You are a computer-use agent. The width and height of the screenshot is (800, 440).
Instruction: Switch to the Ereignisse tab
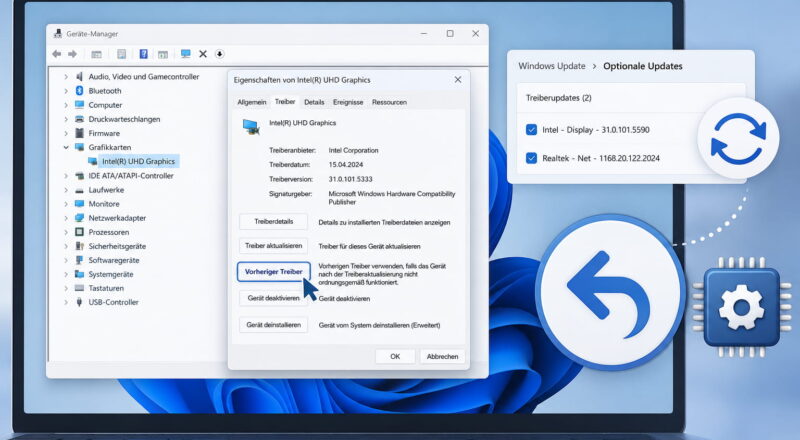(348, 102)
